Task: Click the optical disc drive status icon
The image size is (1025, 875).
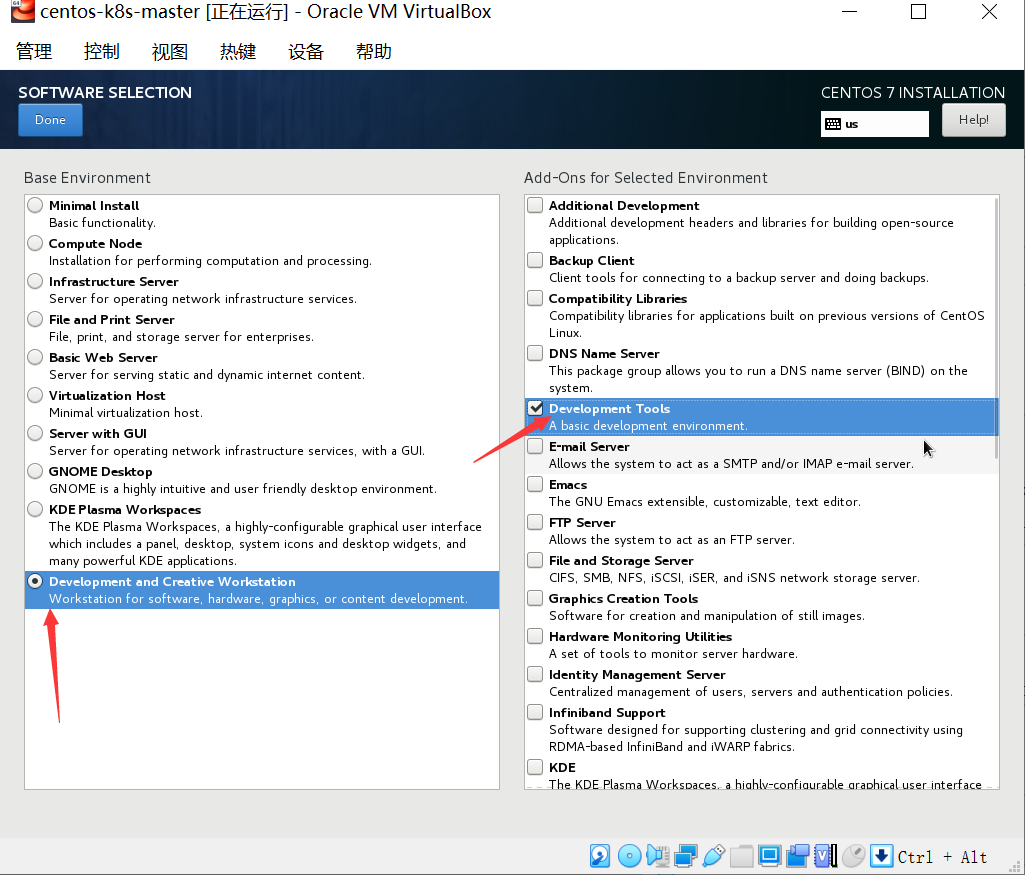Action: pos(629,856)
